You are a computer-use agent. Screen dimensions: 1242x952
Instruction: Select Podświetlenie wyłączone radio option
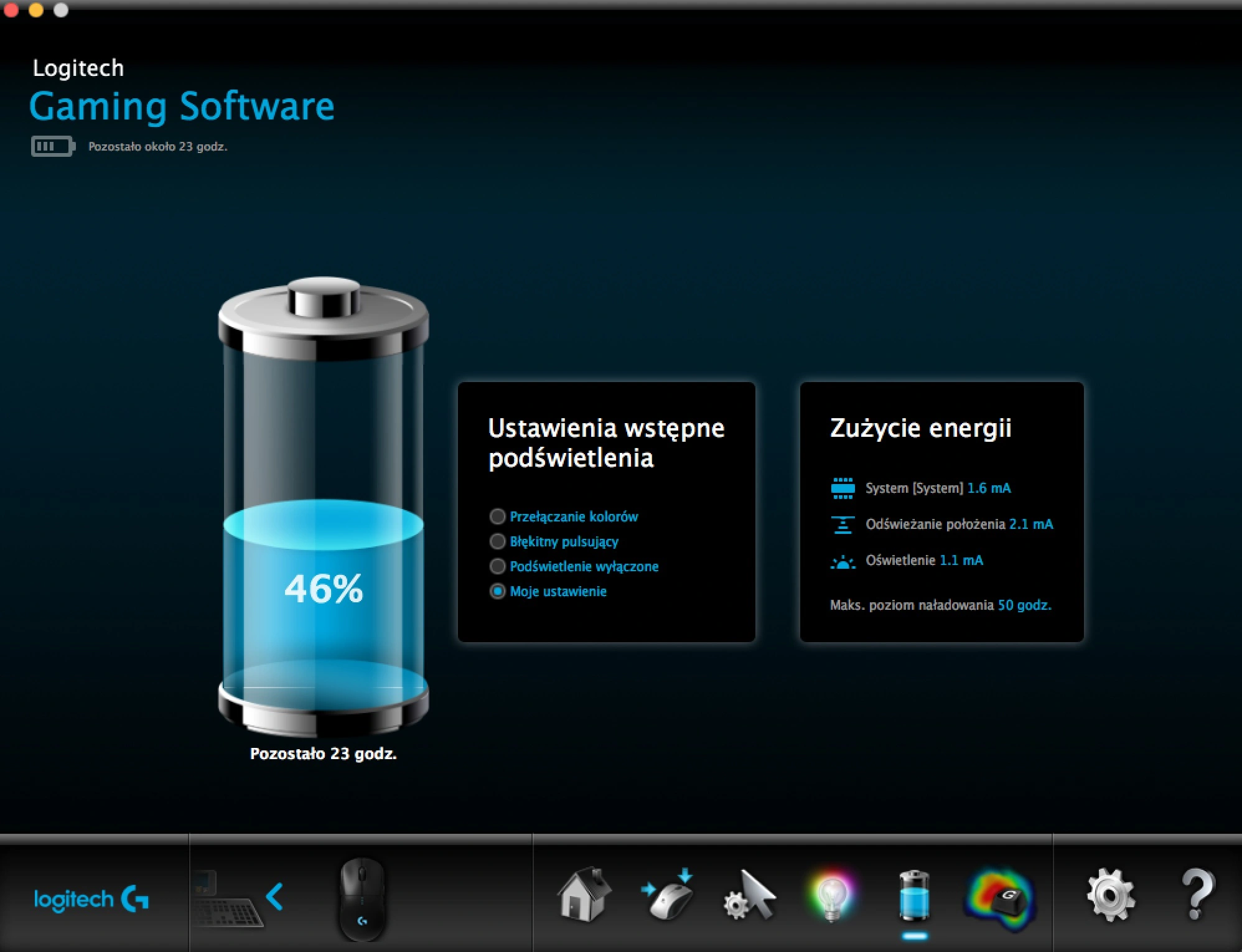(574, 566)
